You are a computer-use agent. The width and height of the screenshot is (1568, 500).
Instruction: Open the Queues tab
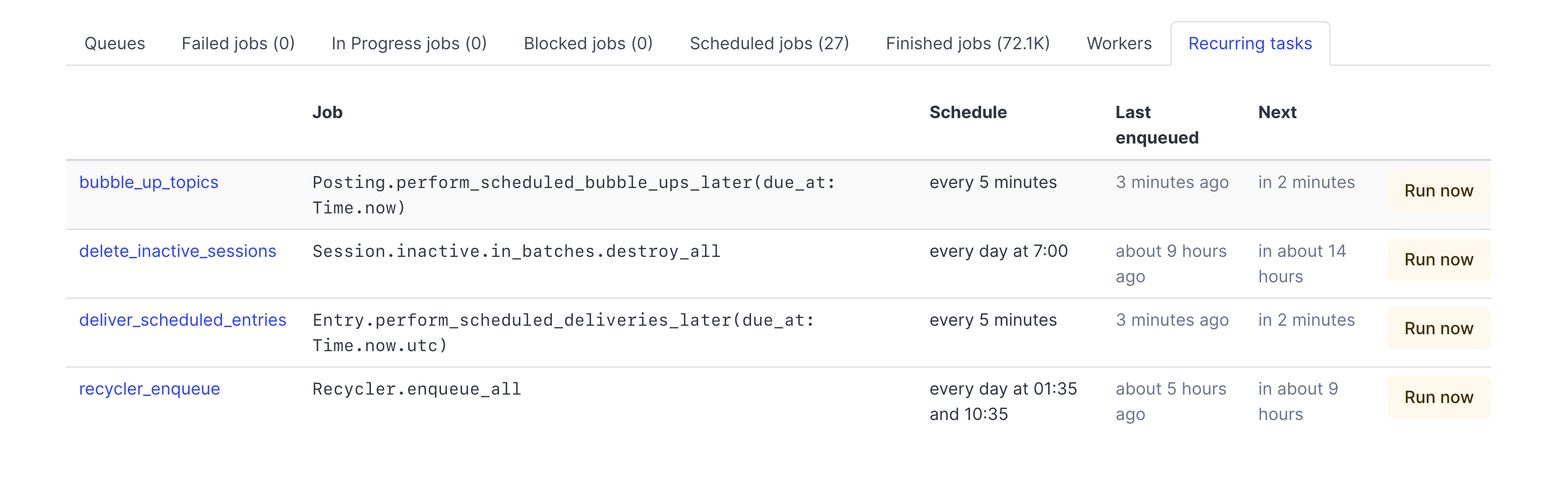click(114, 44)
